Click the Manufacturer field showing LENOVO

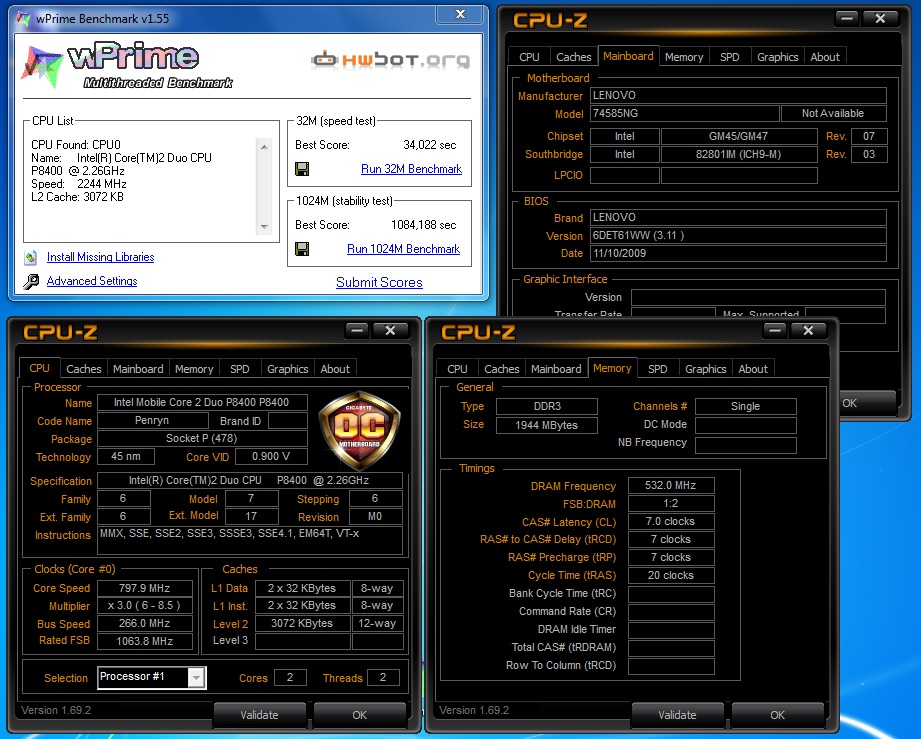(x=738, y=95)
